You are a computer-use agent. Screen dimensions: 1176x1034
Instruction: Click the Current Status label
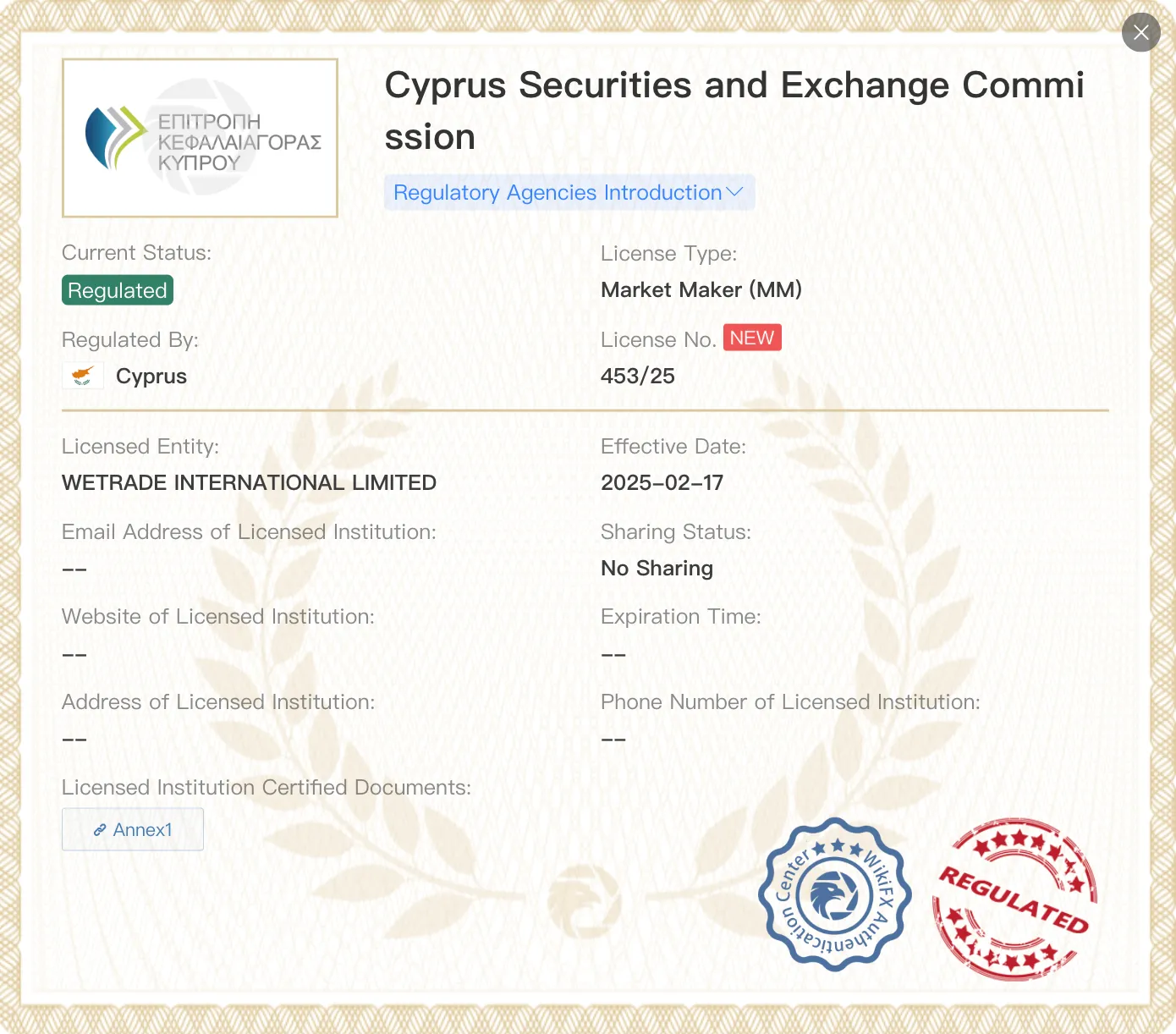click(136, 252)
